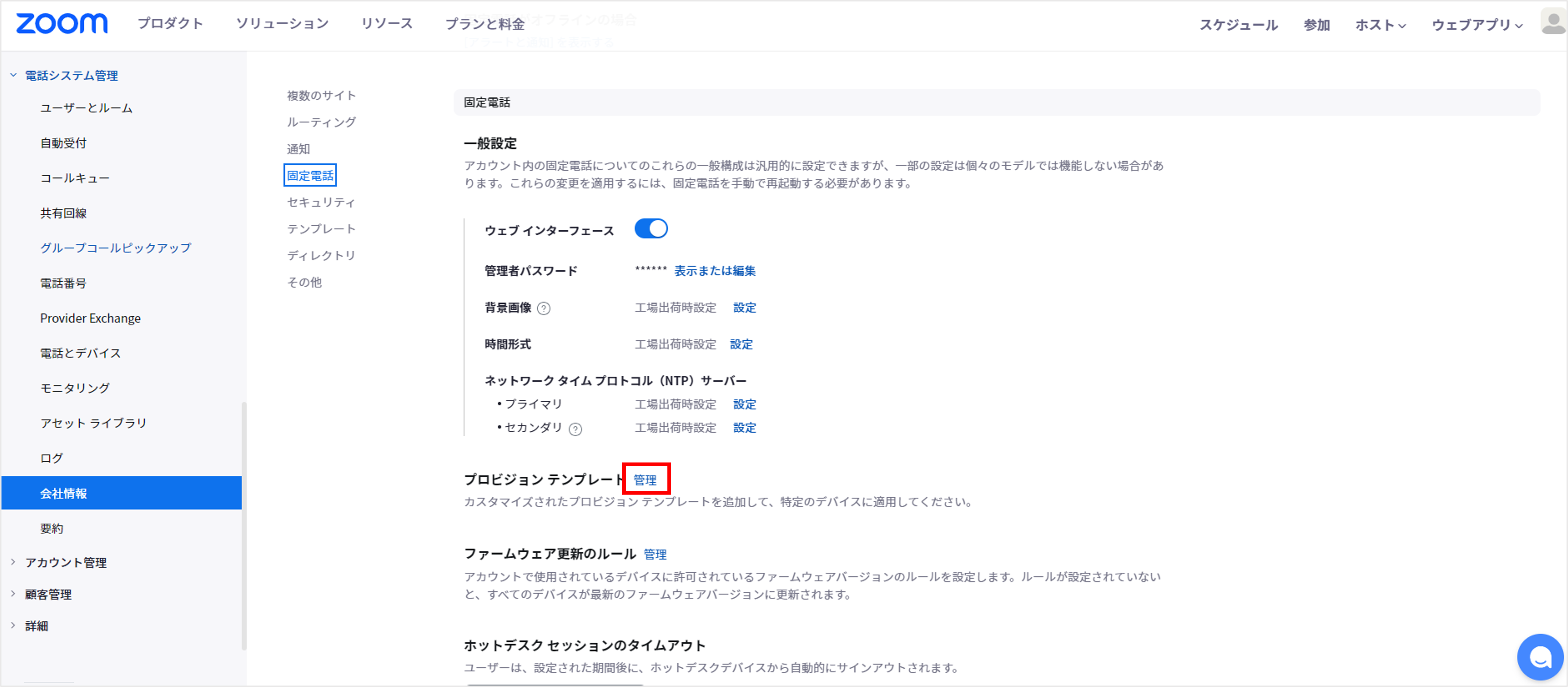Open Provider Exchange in sidebar
Screen dimensions: 1568x687
pos(90,318)
